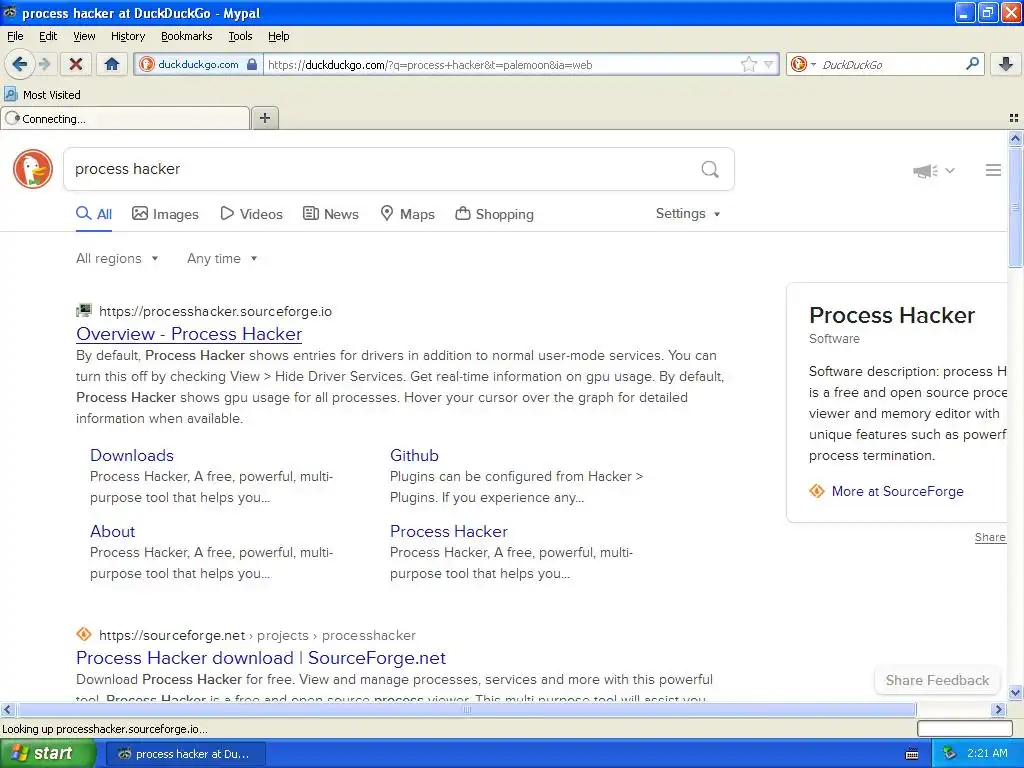Select the process hacker taskbar button
Viewport: 1024px width, 768px height.
(x=185, y=754)
